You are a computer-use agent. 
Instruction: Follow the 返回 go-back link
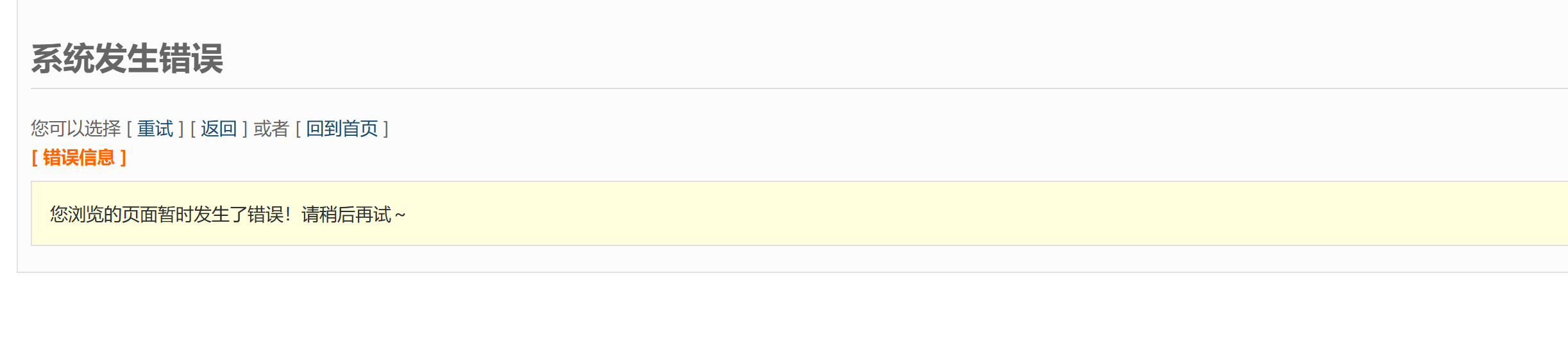(219, 129)
